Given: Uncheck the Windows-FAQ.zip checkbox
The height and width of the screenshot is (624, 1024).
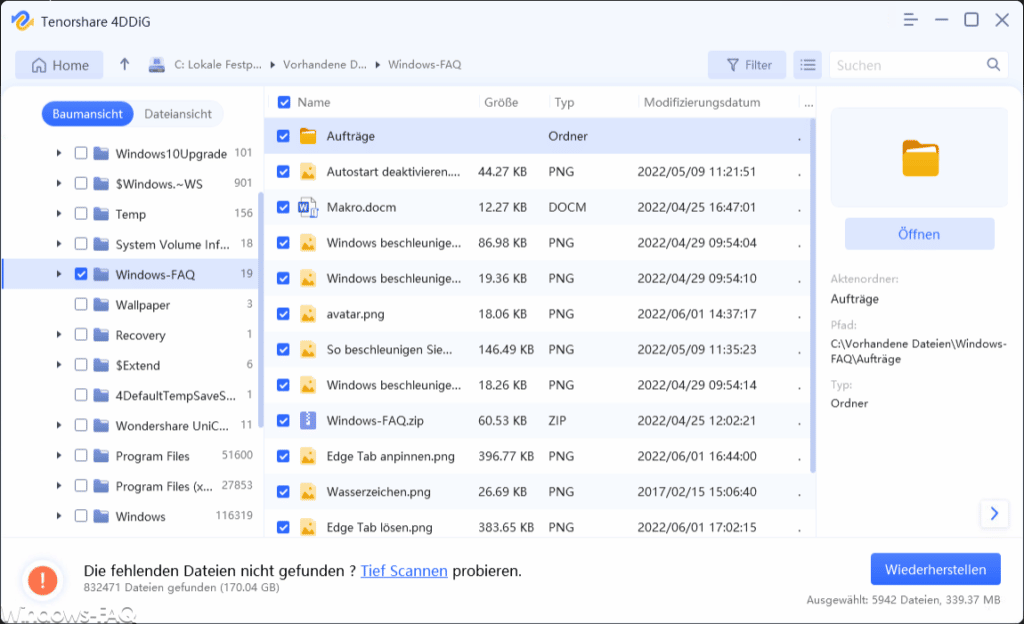Looking at the screenshot, I should pyautogui.click(x=283, y=420).
